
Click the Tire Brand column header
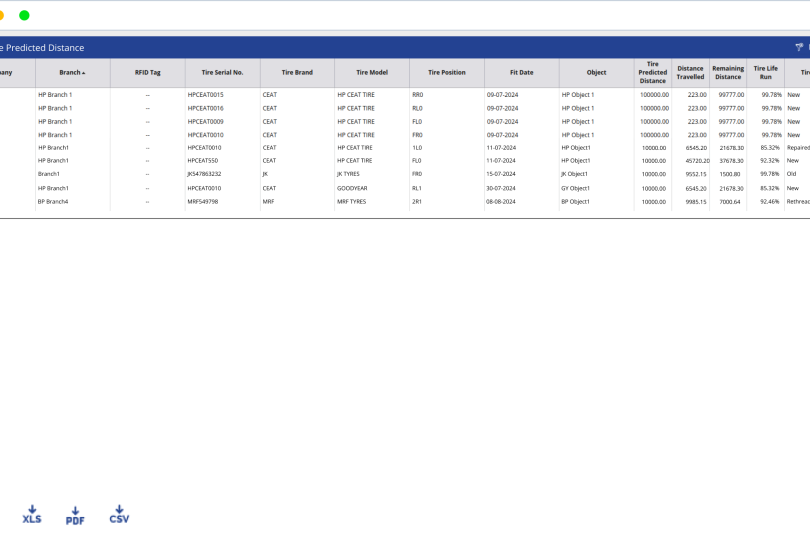pyautogui.click(x=297, y=73)
